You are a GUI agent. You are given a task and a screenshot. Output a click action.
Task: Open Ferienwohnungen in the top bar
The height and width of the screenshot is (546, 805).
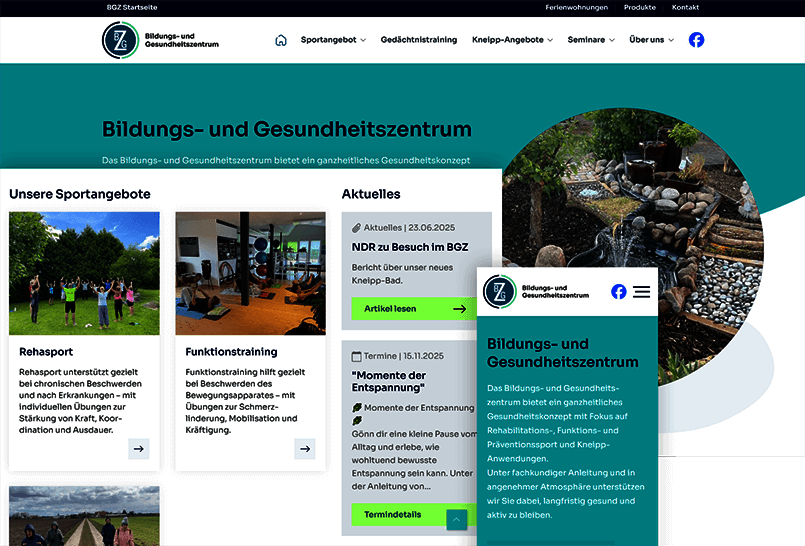tap(576, 7)
